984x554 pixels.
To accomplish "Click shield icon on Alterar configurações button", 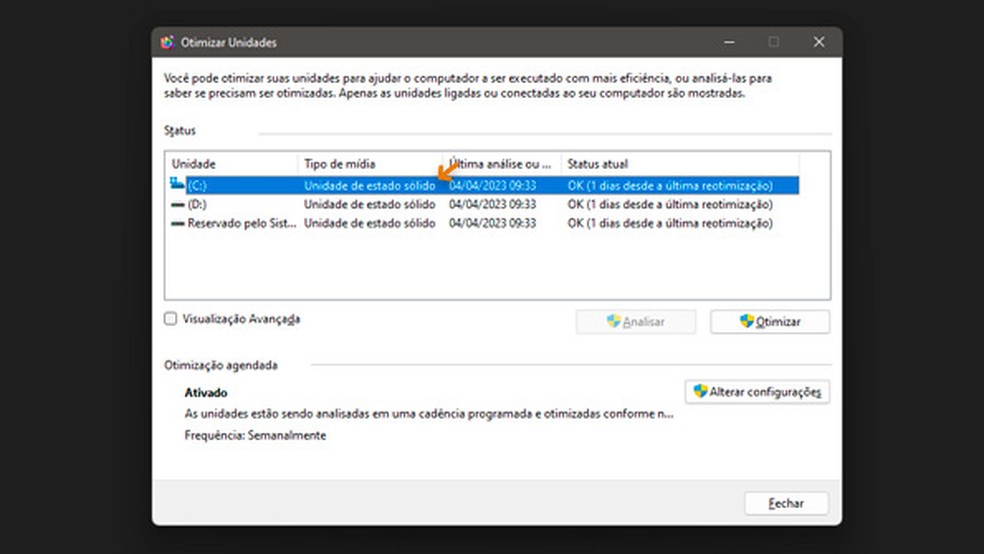I will tap(700, 392).
